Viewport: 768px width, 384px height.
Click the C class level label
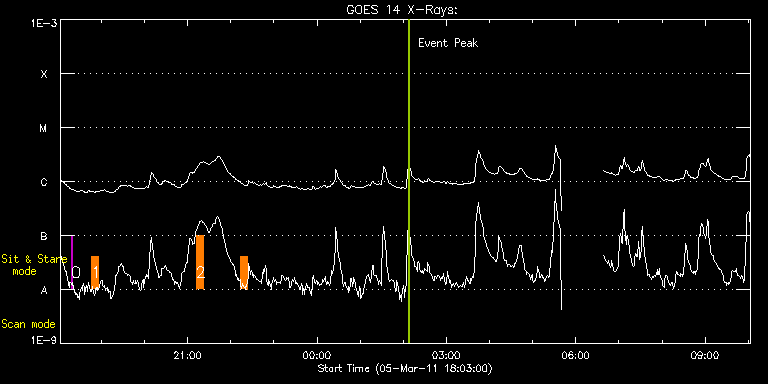[x=44, y=182]
